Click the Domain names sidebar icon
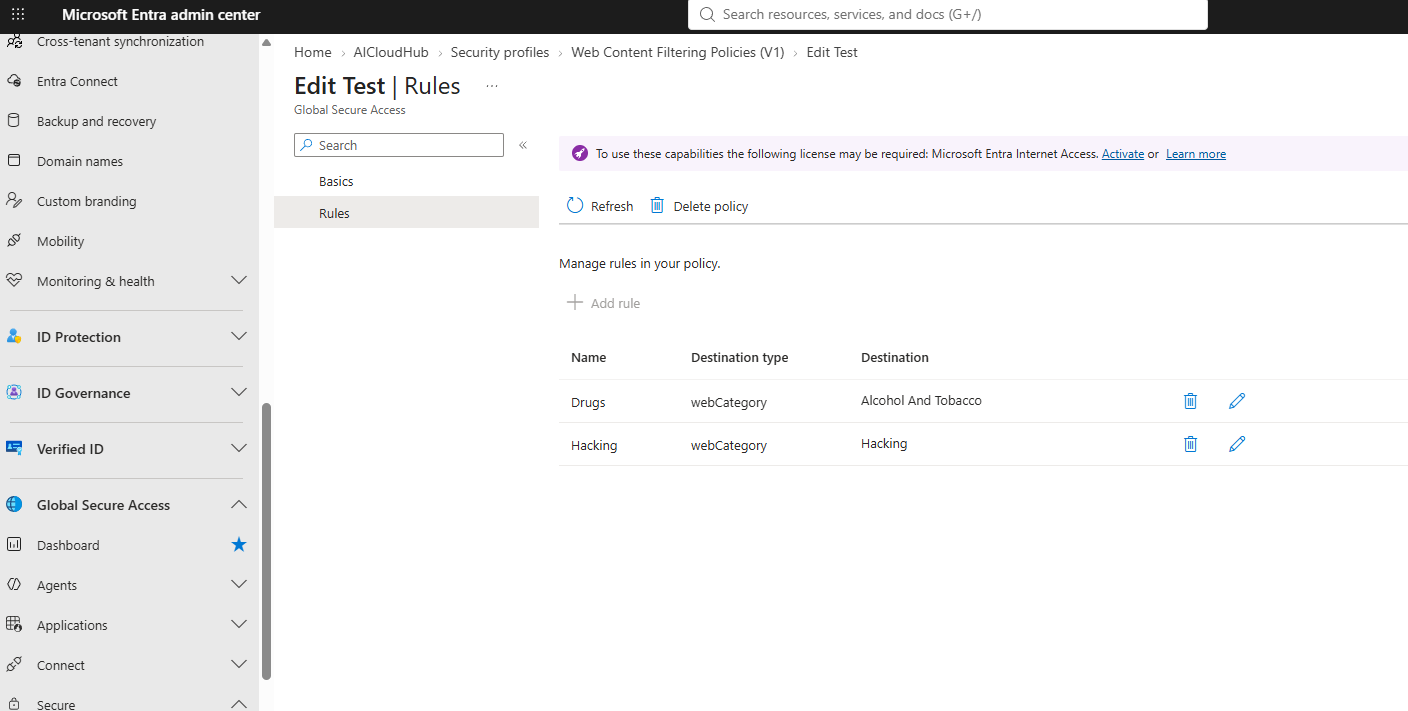1408x711 pixels. click(14, 161)
